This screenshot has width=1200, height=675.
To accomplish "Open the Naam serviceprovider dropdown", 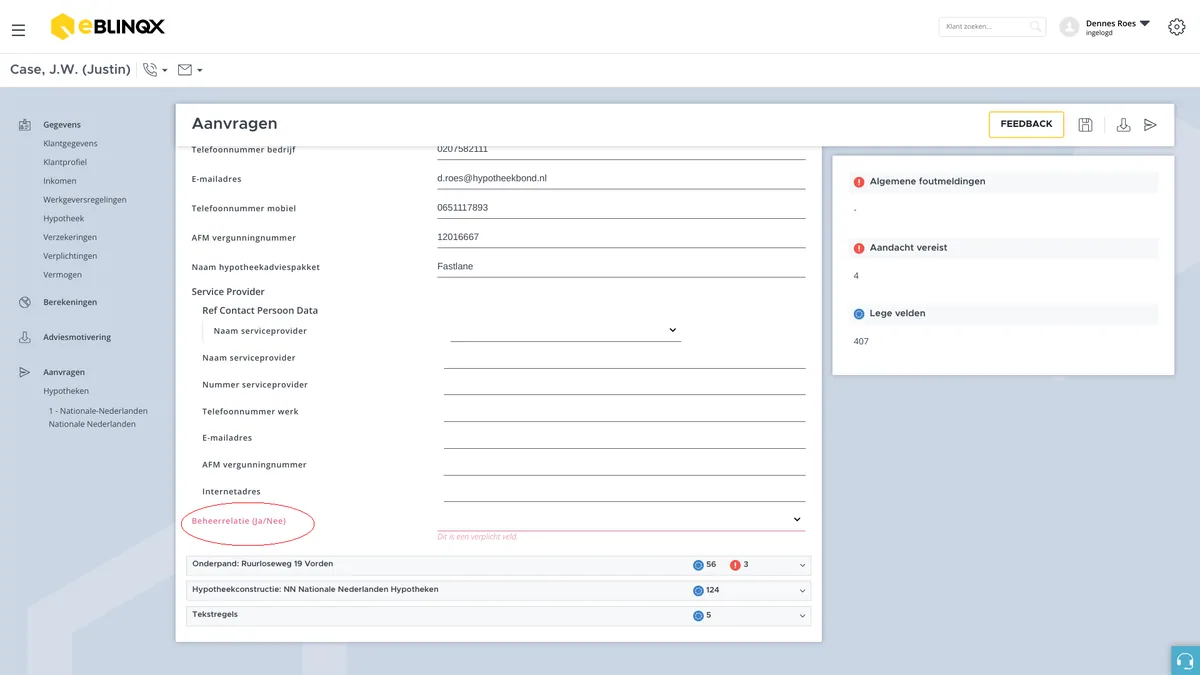I will (x=565, y=330).
